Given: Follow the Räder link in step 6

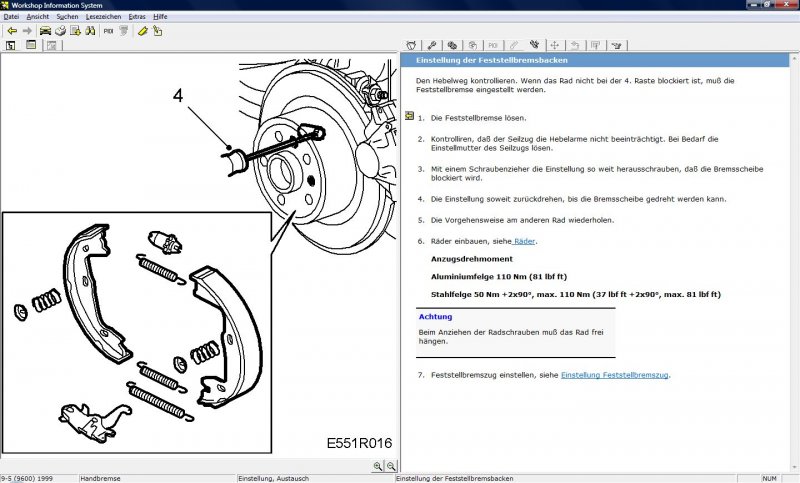Looking at the screenshot, I should pyautogui.click(x=524, y=241).
